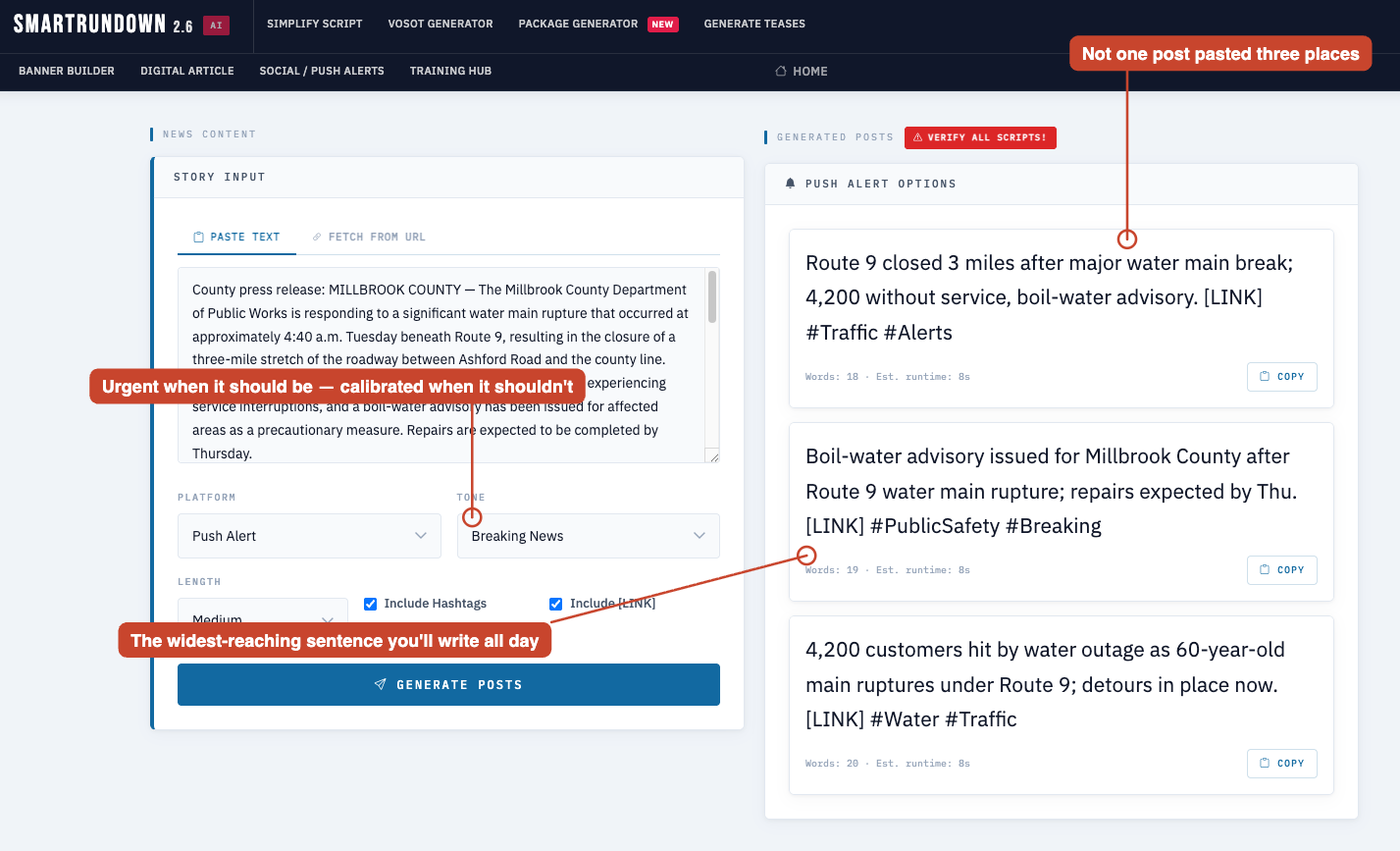
Task: Click the 'Words: 18 · Est. runtime: 8s' text
Action: point(888,377)
